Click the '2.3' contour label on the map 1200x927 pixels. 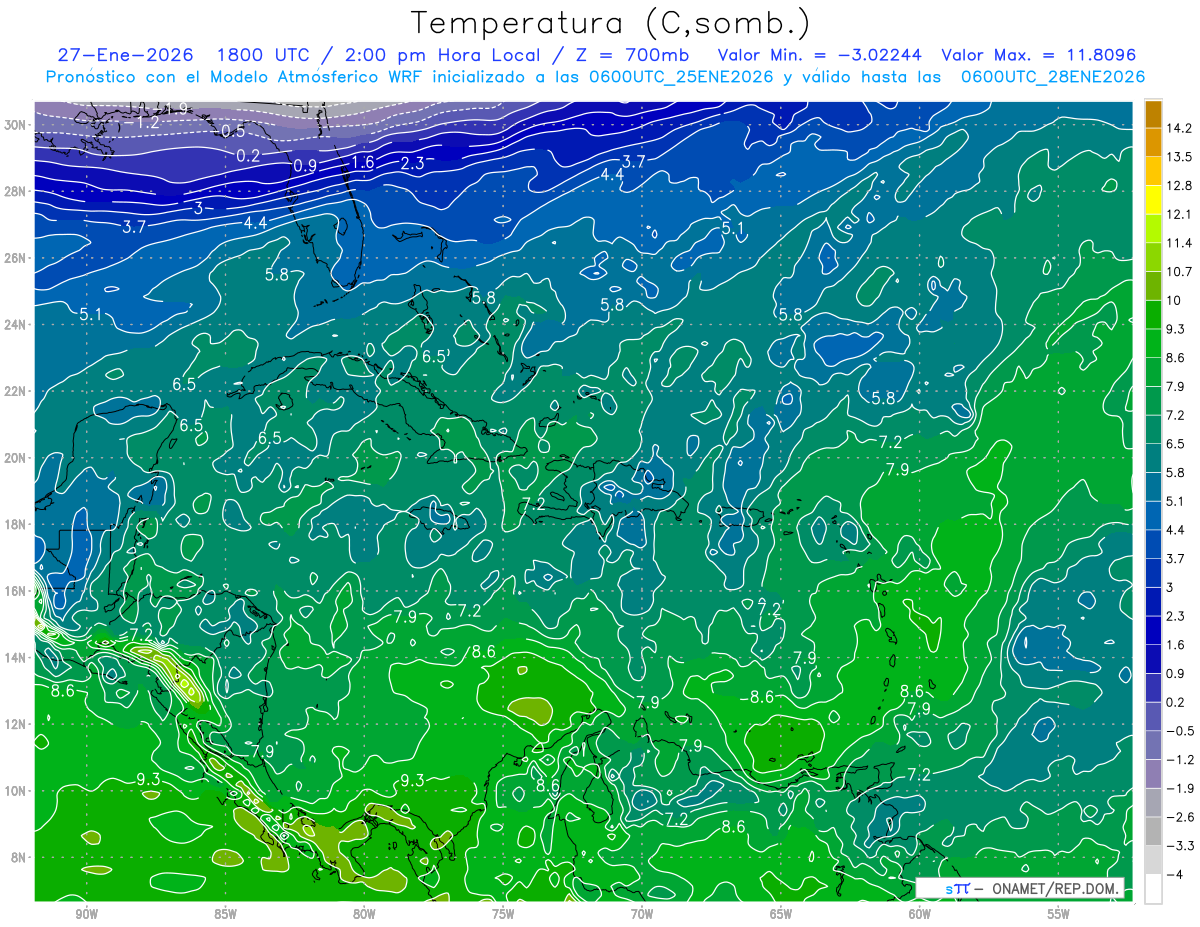[413, 163]
